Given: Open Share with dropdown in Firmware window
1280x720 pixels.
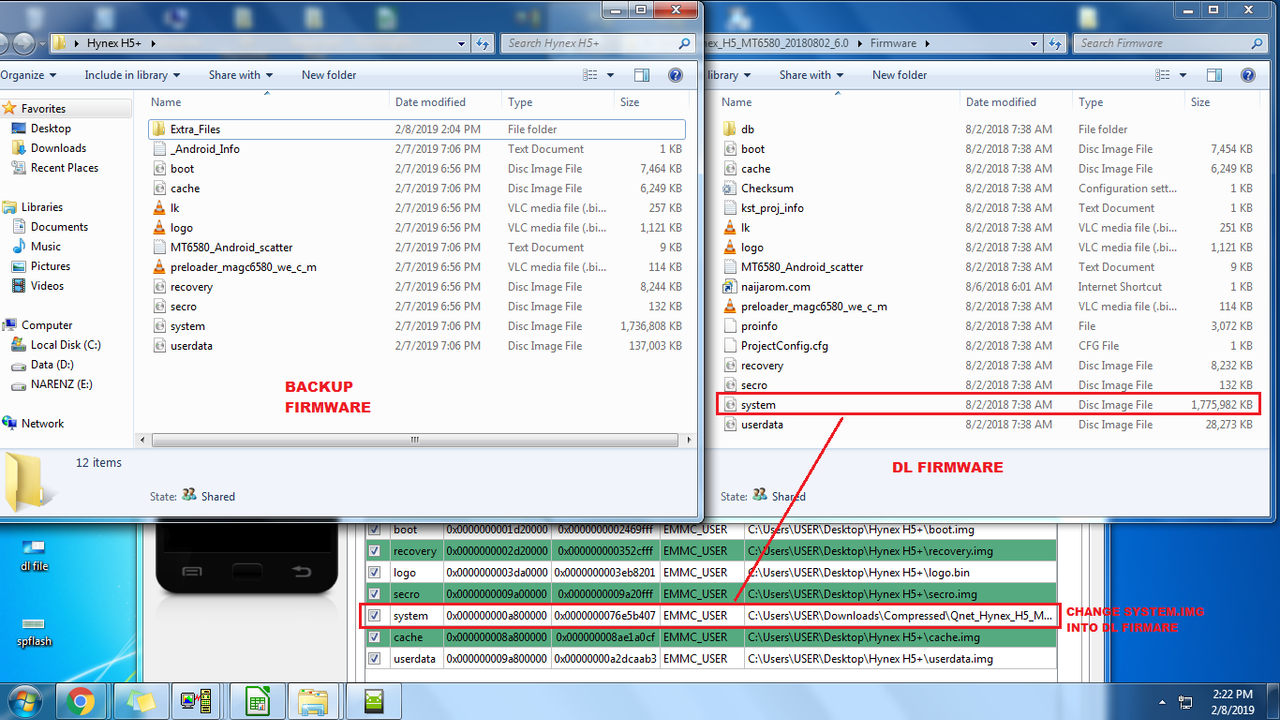Looking at the screenshot, I should [811, 75].
